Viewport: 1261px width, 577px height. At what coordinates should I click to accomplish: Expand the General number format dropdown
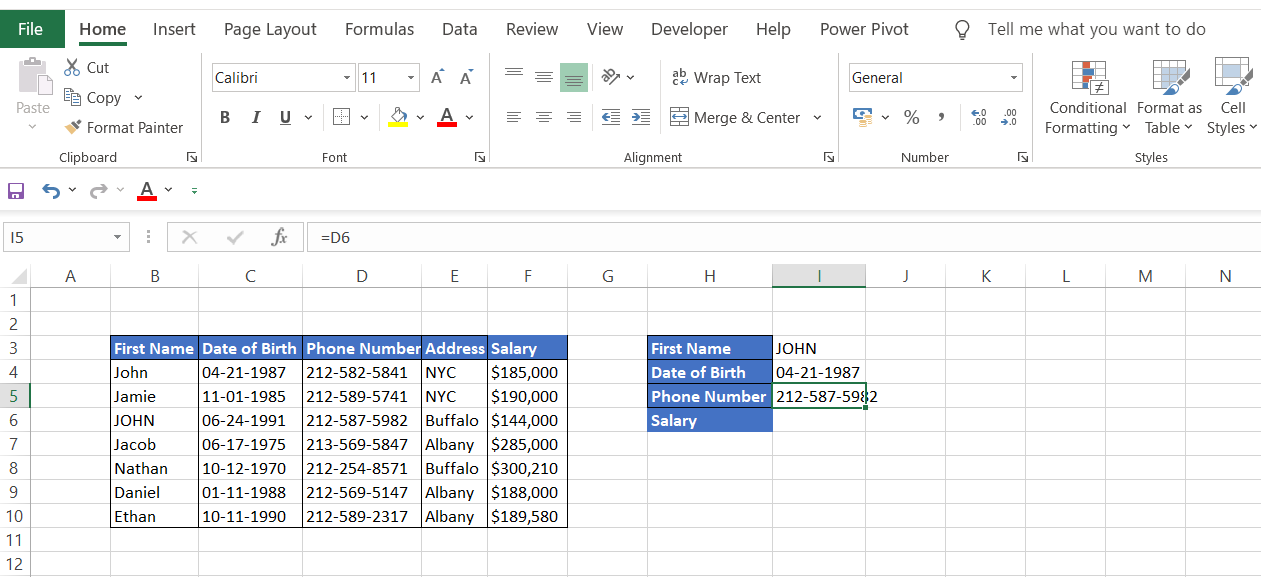pyautogui.click(x=1014, y=78)
